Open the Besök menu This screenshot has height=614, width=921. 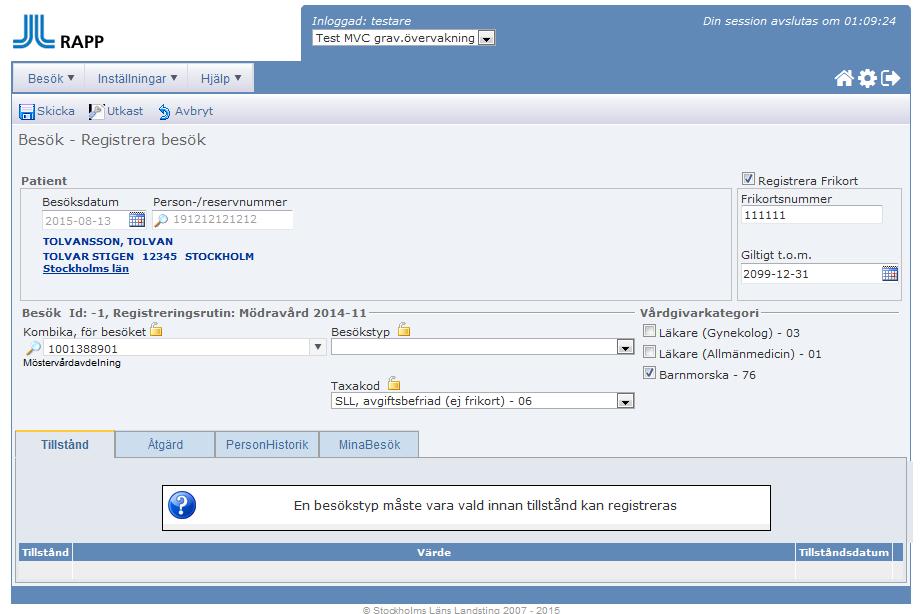(51, 78)
